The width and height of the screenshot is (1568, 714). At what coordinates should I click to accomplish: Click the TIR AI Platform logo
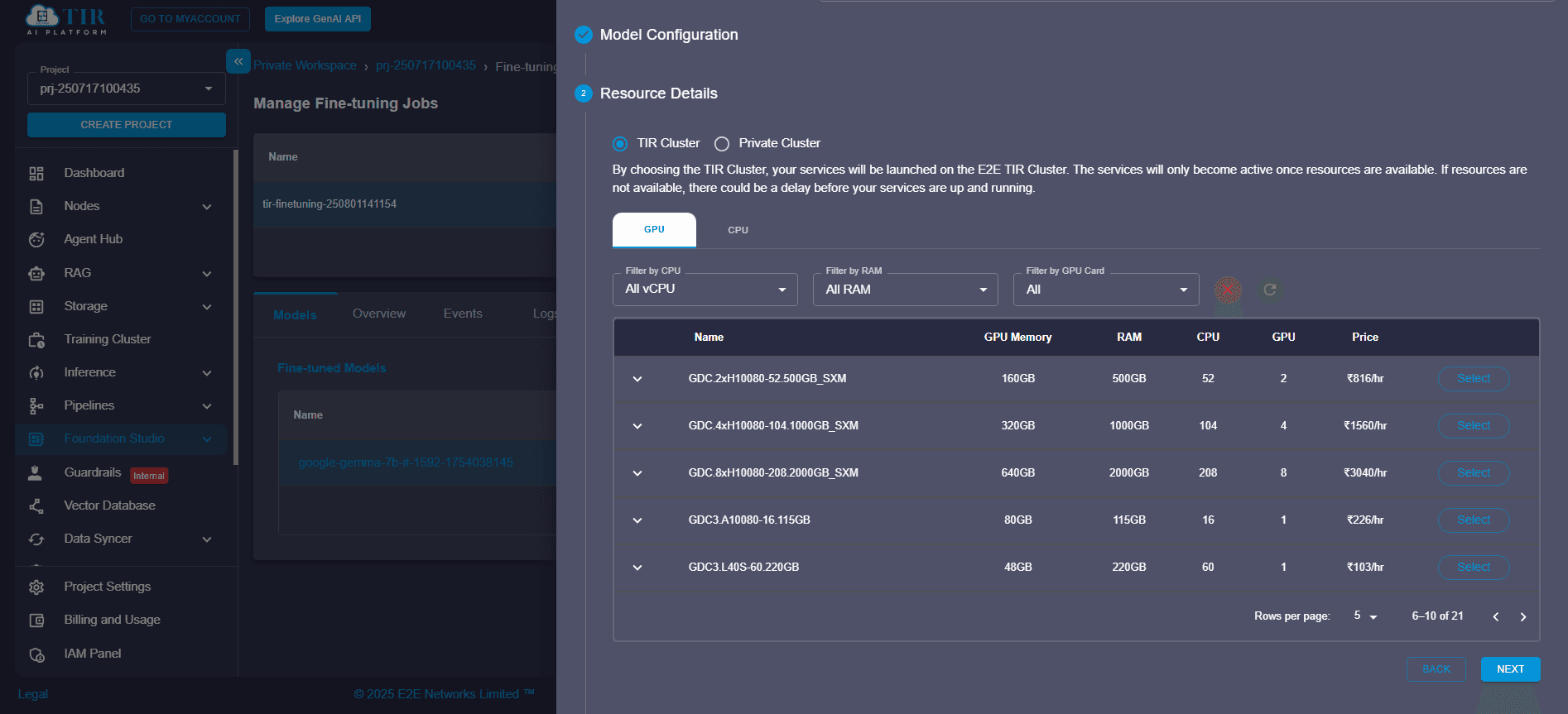point(66,20)
